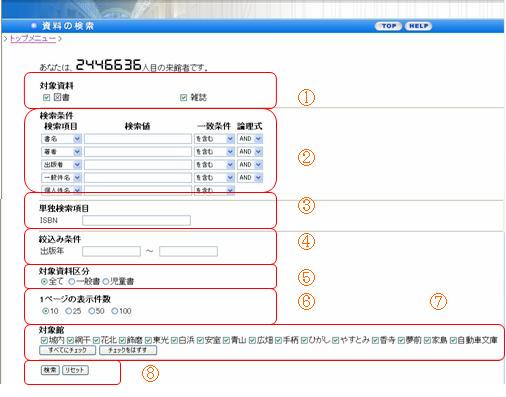Viewport: 506px width, 397px height.
Task: Select the 児童書 radio button
Action: click(x=106, y=282)
